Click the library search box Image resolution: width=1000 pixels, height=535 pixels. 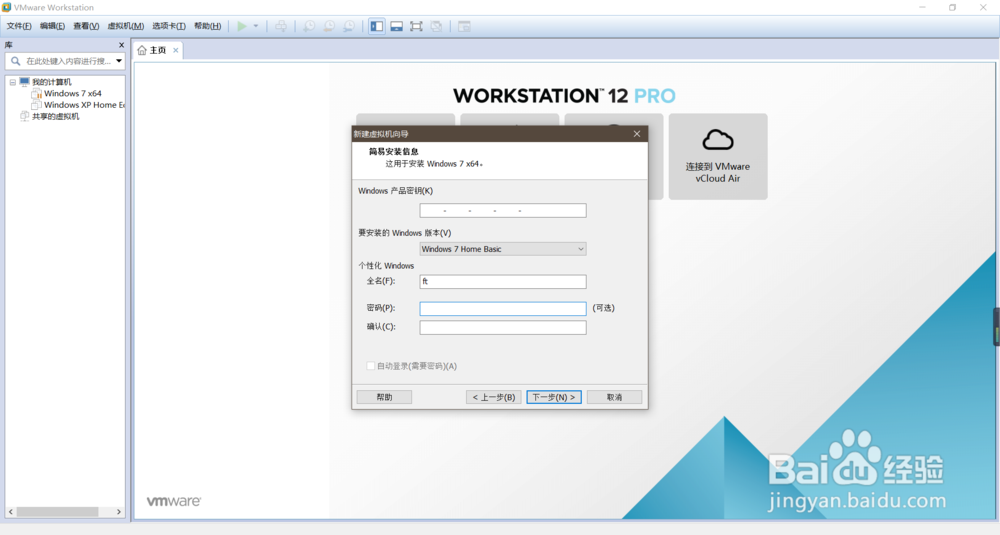(x=65, y=61)
